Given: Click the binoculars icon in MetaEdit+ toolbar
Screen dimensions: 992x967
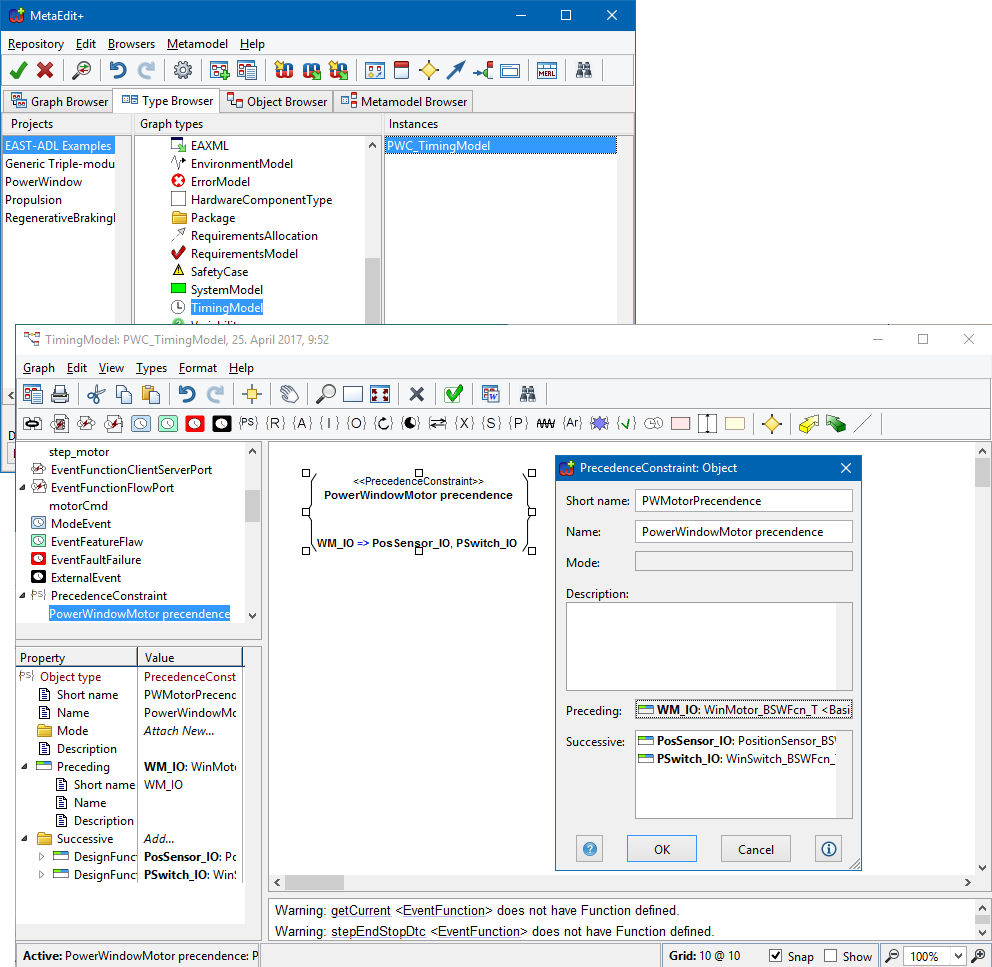Looking at the screenshot, I should pos(584,70).
